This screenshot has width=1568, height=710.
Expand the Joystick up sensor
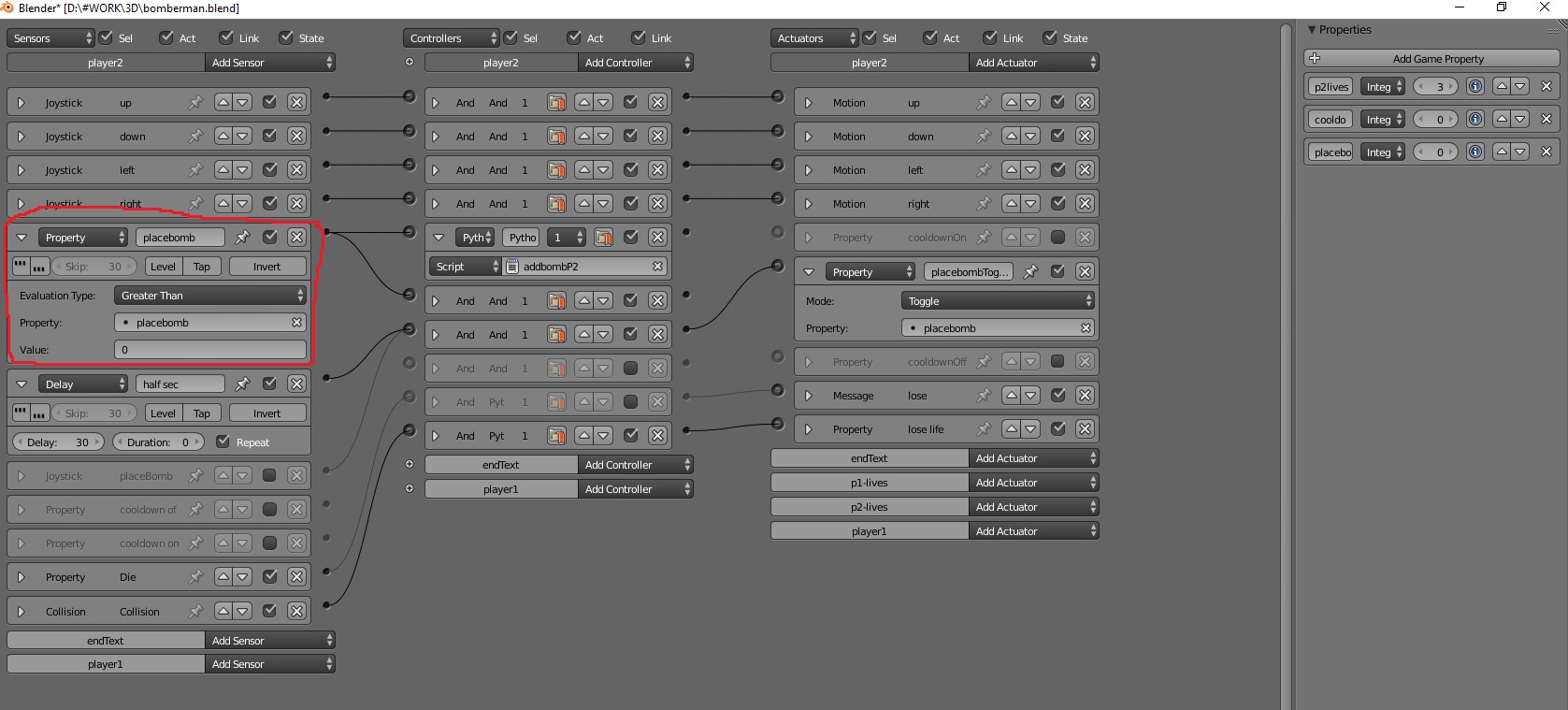(21, 103)
